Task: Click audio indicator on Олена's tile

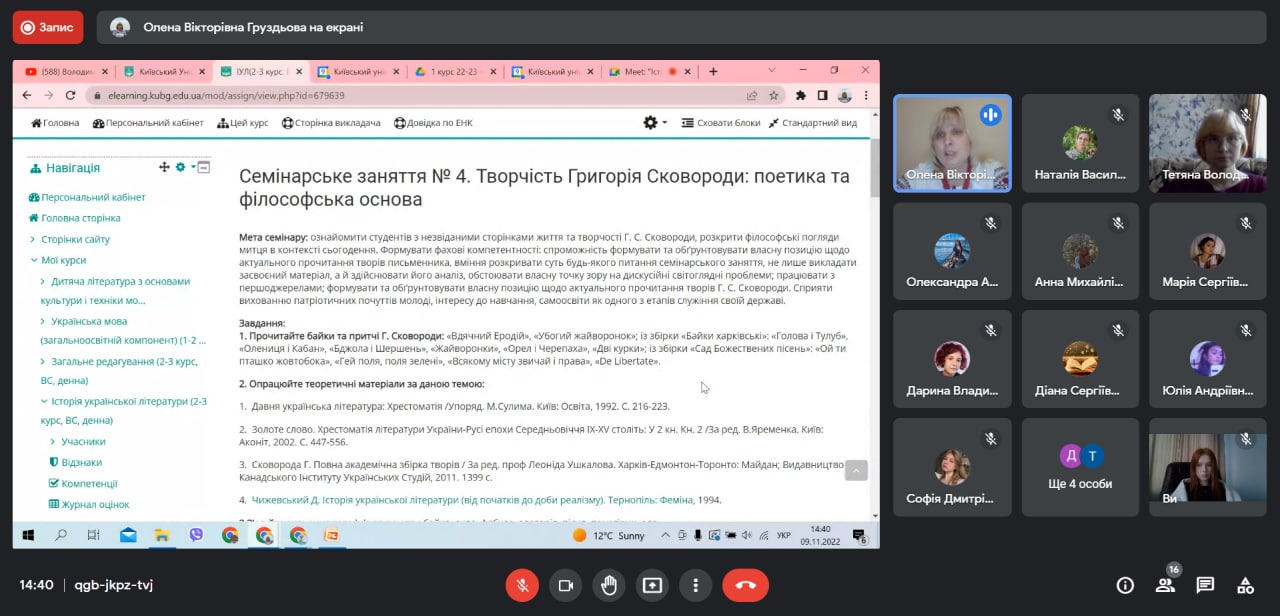Action: 991,114
